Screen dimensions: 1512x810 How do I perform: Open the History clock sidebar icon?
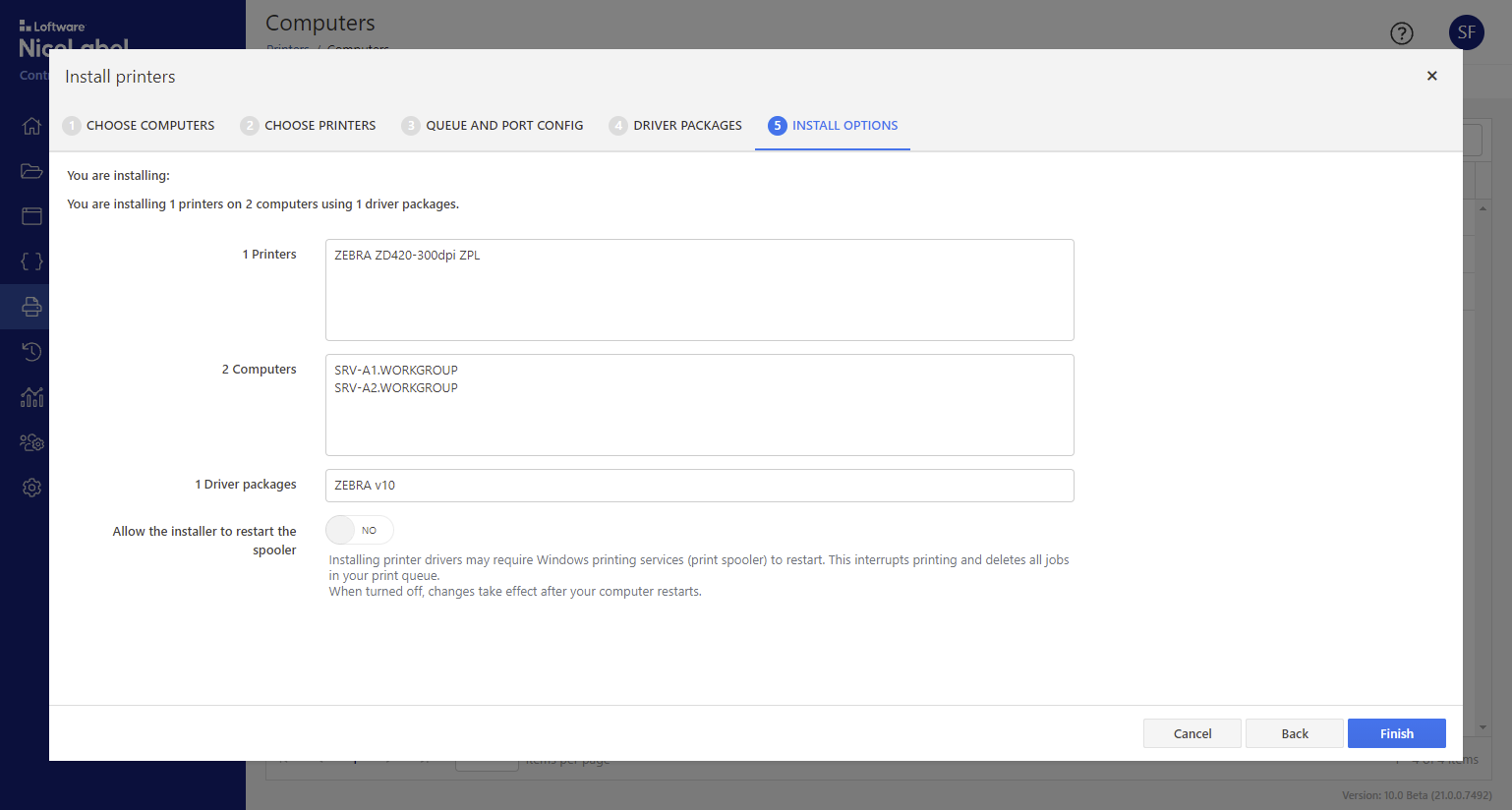tap(31, 352)
